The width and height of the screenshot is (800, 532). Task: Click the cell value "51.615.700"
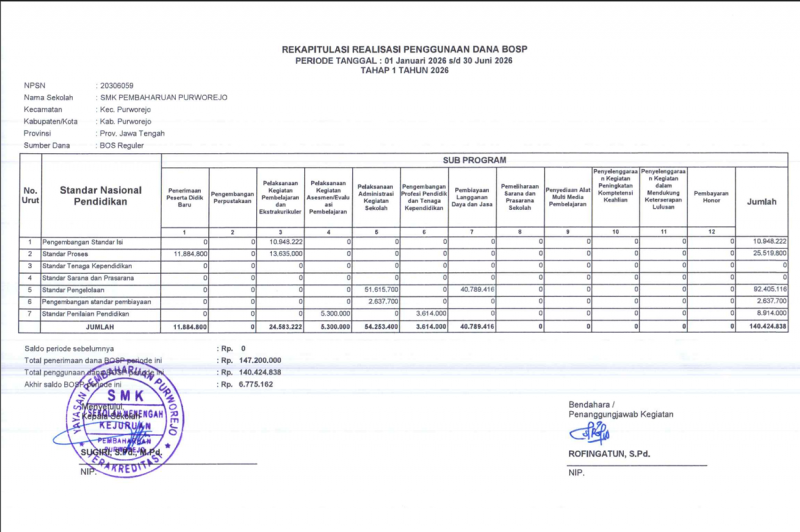click(382, 290)
